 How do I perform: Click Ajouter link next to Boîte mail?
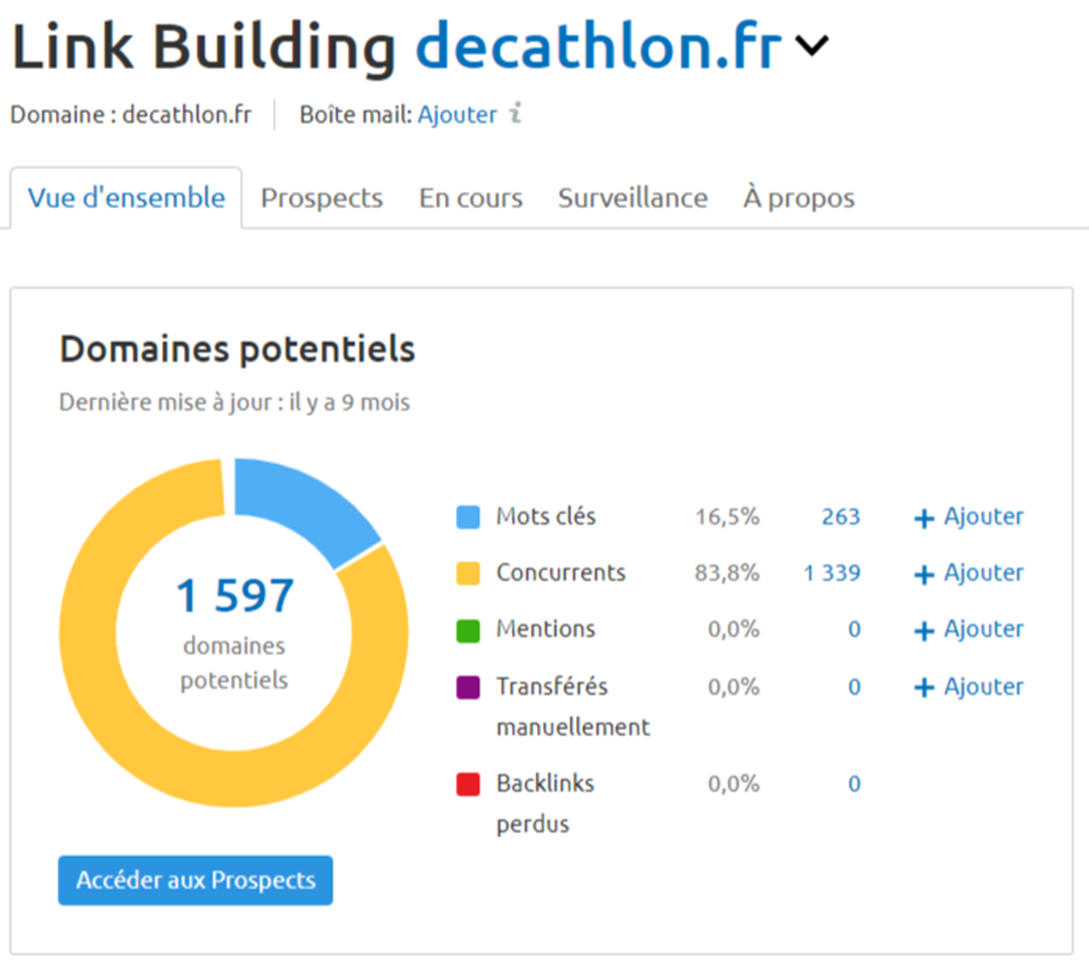point(457,115)
